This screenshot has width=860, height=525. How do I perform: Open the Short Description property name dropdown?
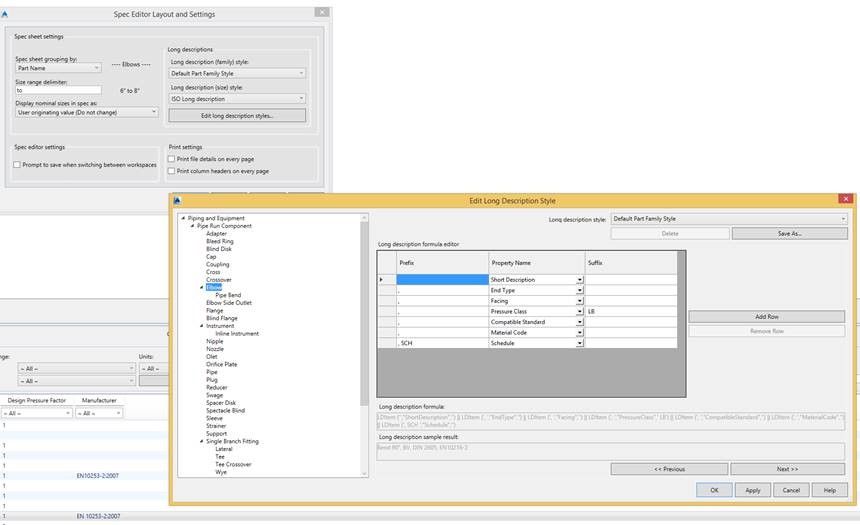tap(580, 280)
